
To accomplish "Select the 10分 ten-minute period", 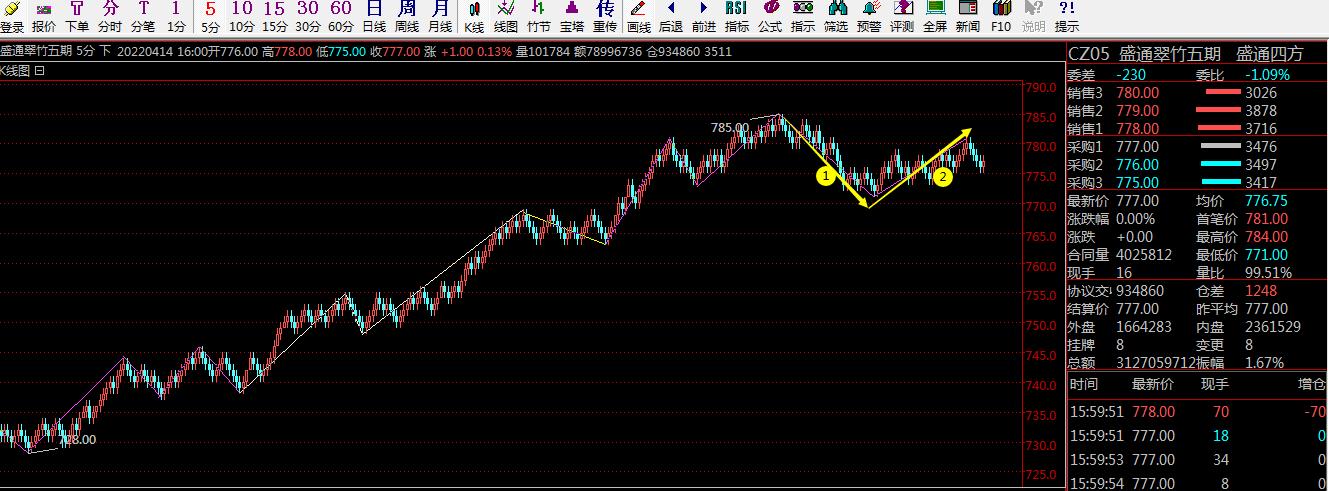I will [242, 17].
